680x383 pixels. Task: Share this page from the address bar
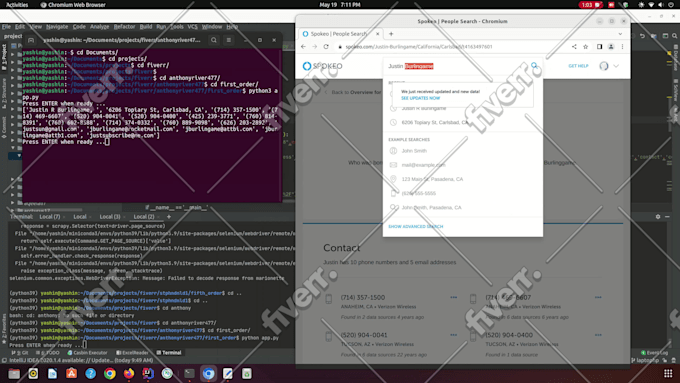click(x=574, y=46)
